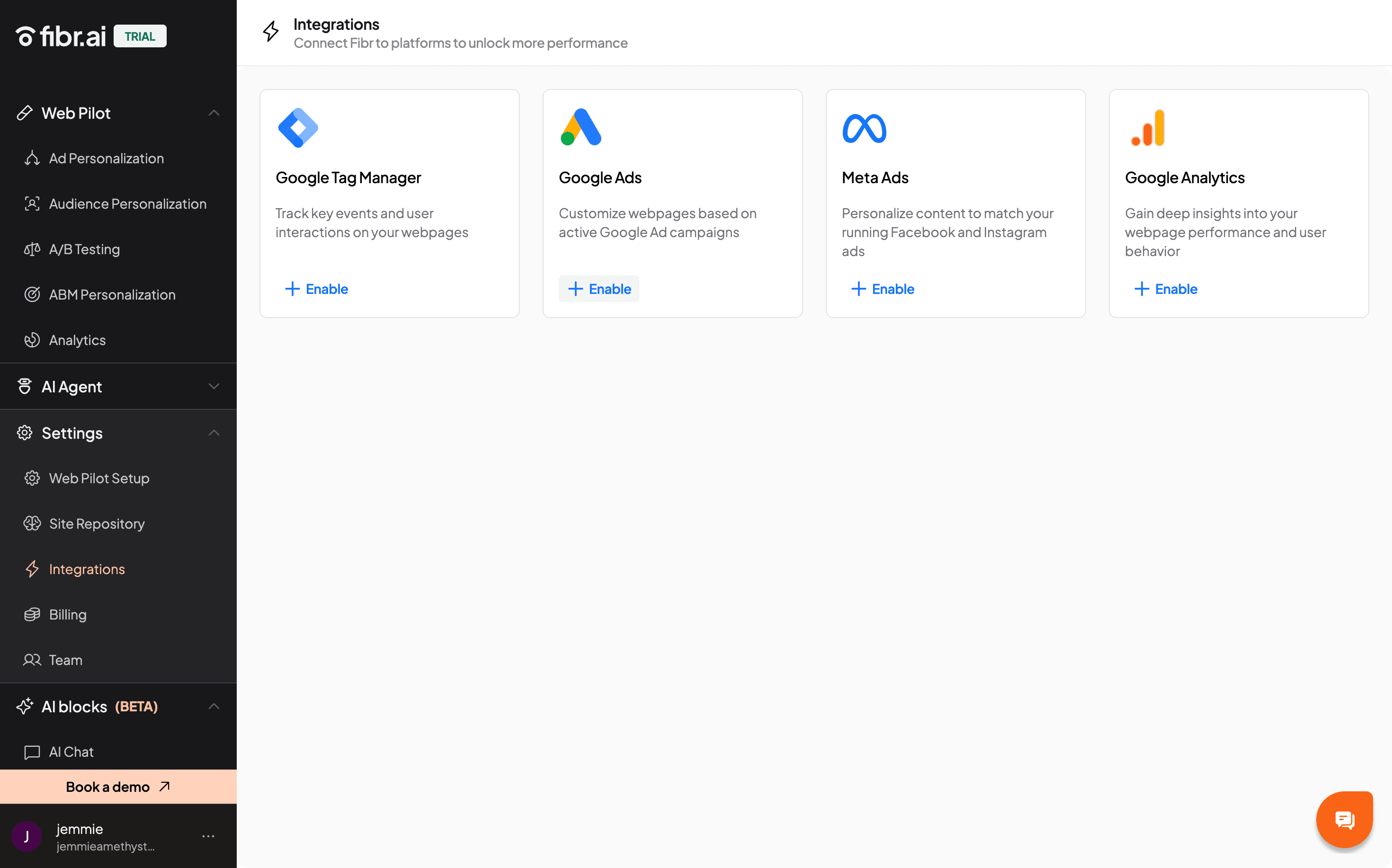Enable the Meta Ads integration
The width and height of the screenshot is (1392, 868).
tap(882, 289)
